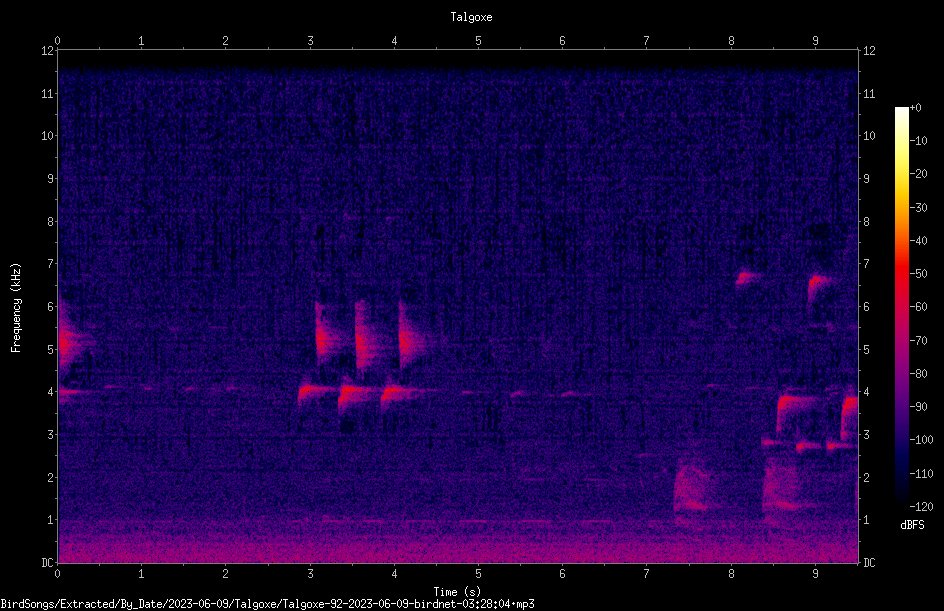Click the "-80" value on the dBFS scale
This screenshot has width=944, height=611.
point(919,374)
